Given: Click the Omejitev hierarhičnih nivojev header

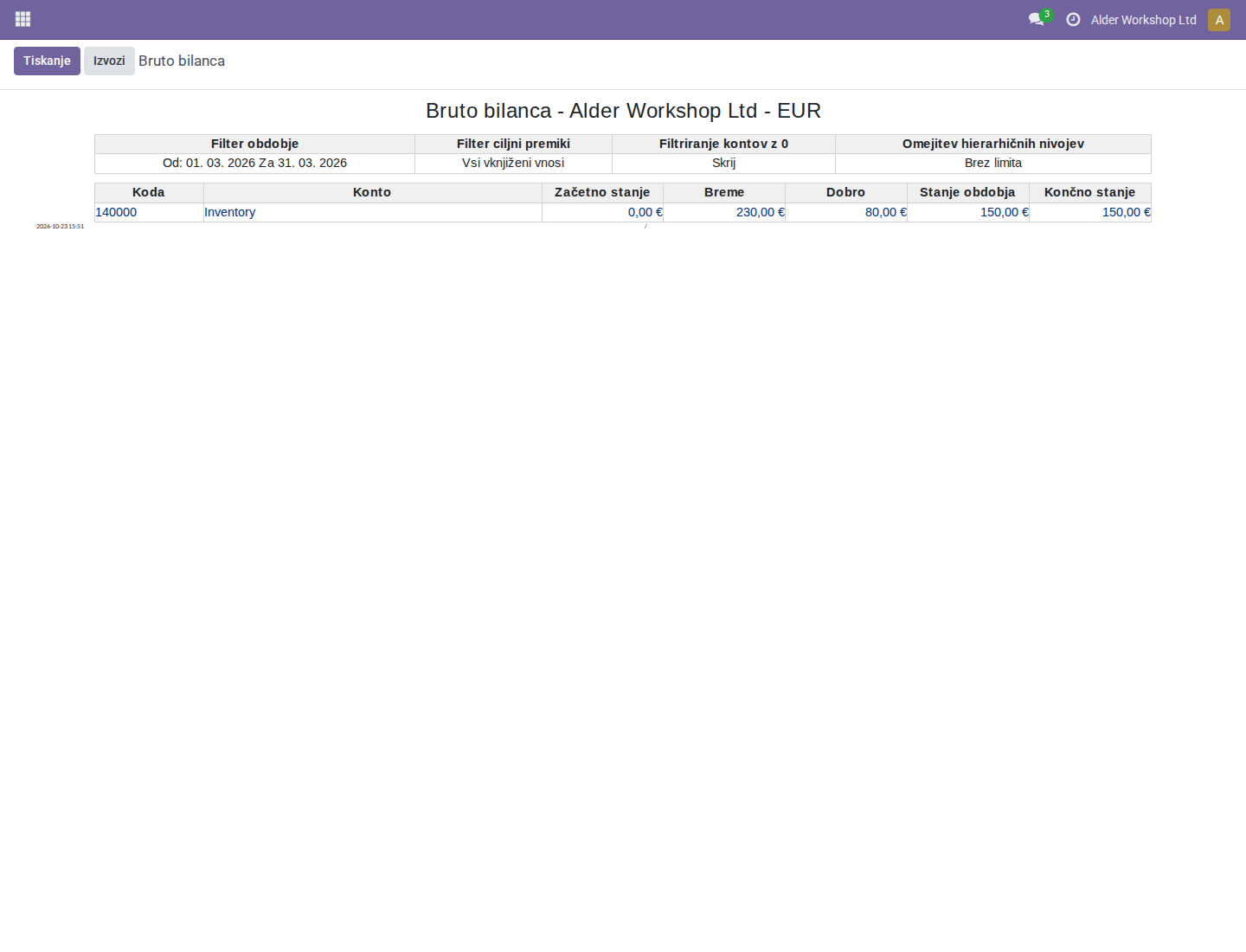Looking at the screenshot, I should click(x=993, y=144).
